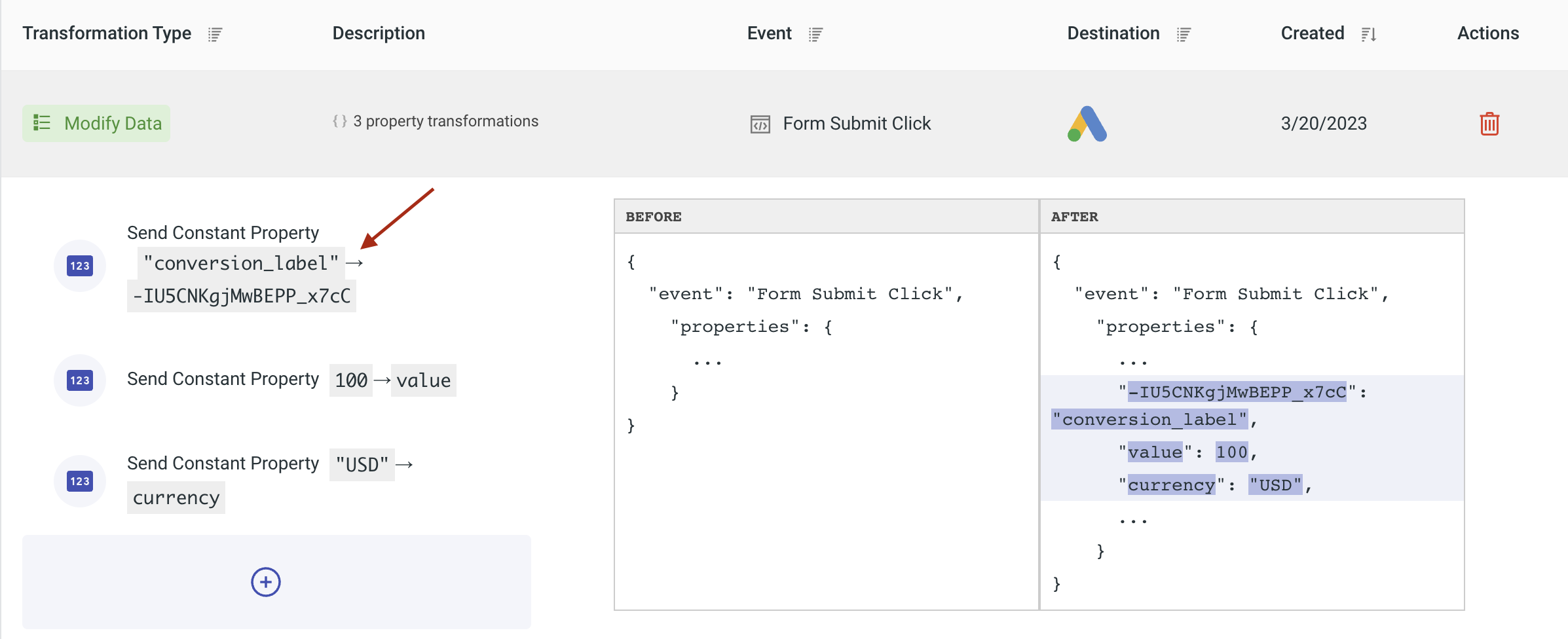1568x639 pixels.
Task: Click the Form Submit Click event icon
Action: [x=760, y=124]
